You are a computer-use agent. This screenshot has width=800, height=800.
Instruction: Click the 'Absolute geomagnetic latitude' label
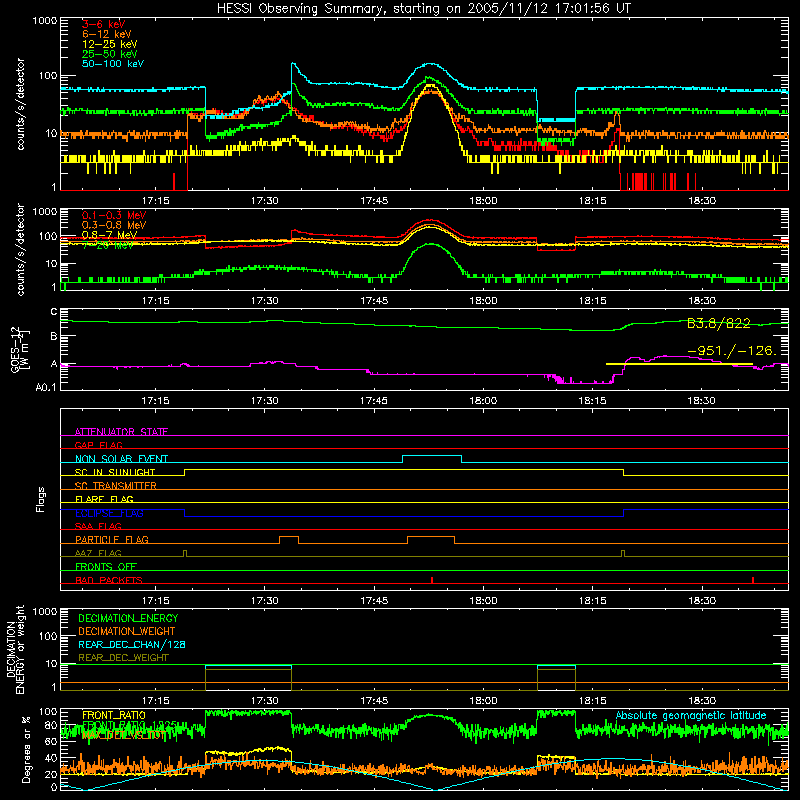point(691,715)
